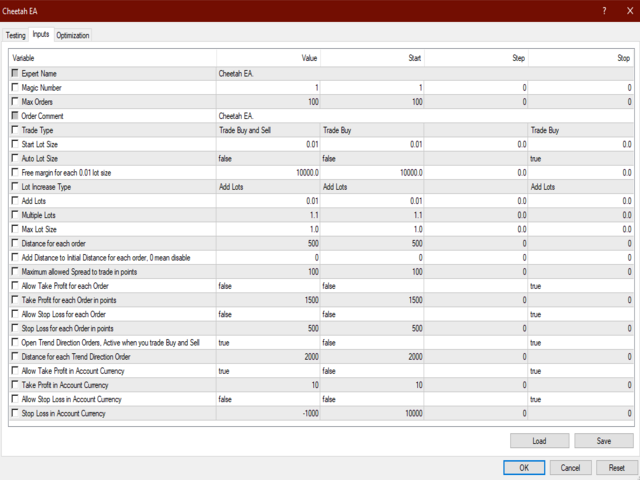
Task: Edit Distance for each Trend Direction Order value 2000
Action: (x=268, y=357)
